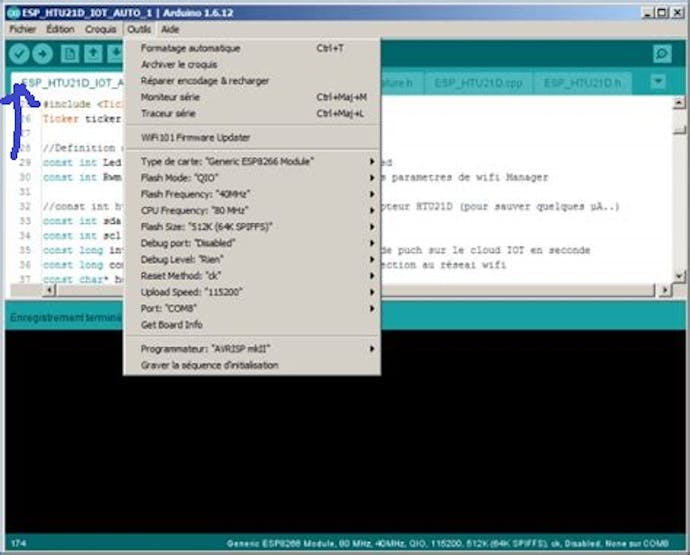
Task: Open the Serial Monitor magnifier icon
Action: point(662,54)
